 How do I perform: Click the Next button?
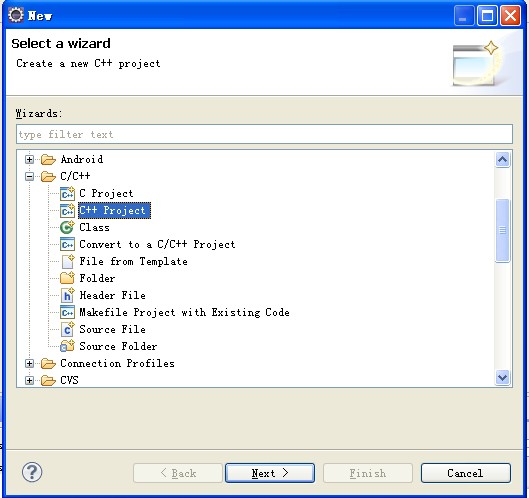point(270,473)
